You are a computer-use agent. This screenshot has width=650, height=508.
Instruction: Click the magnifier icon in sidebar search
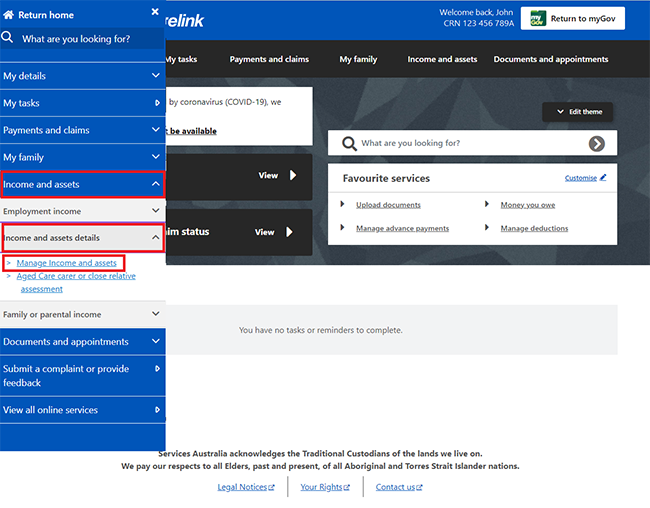8,38
